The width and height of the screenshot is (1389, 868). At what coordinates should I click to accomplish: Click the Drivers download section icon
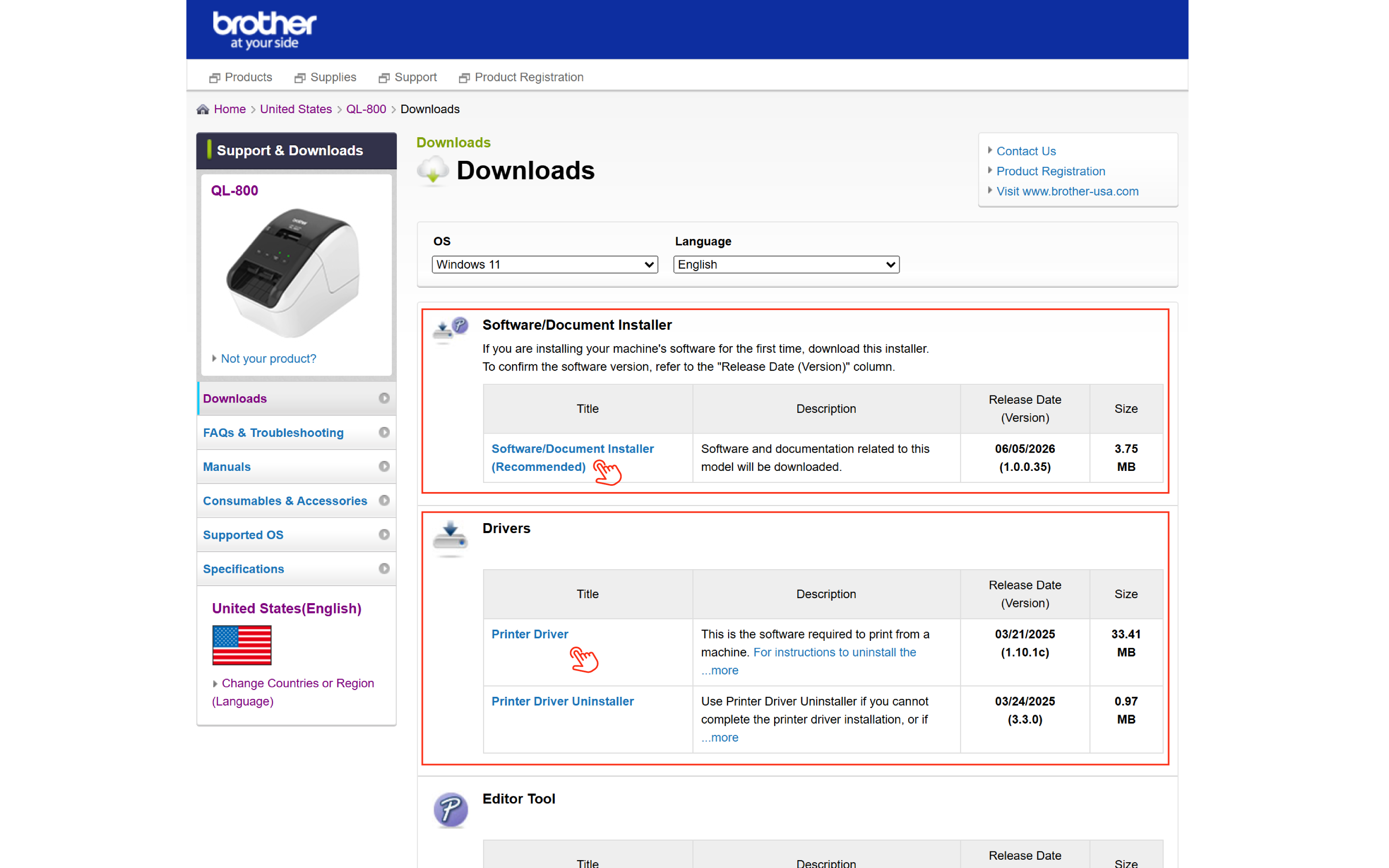451,539
